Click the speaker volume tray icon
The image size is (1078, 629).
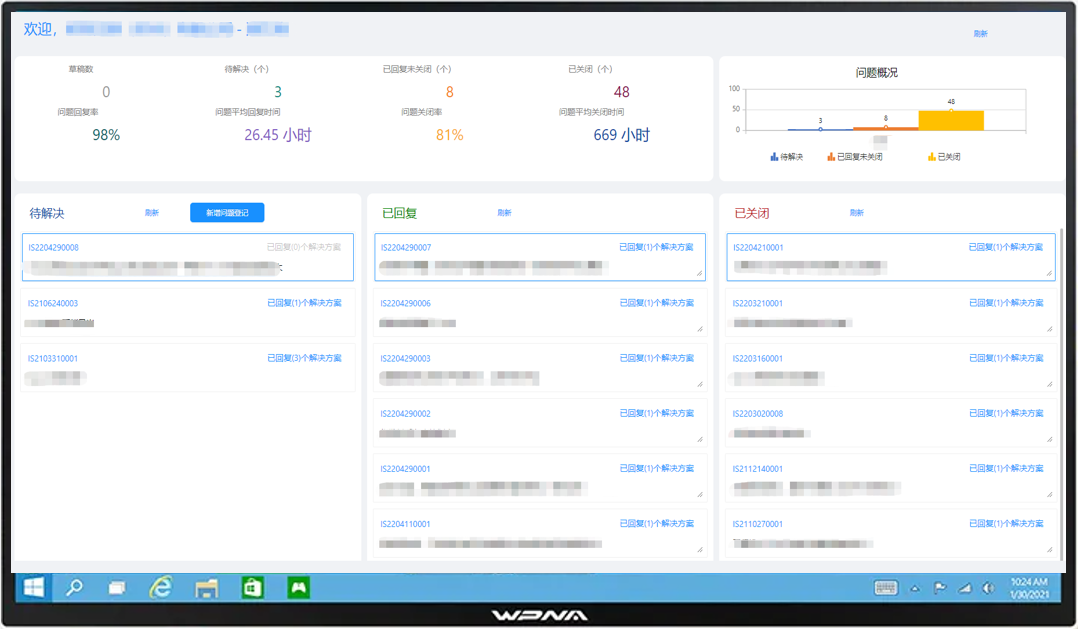(988, 588)
